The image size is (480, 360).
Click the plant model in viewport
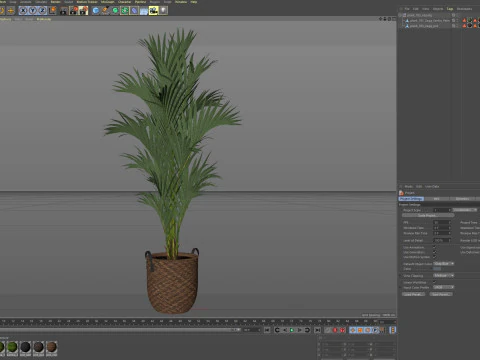[172, 170]
